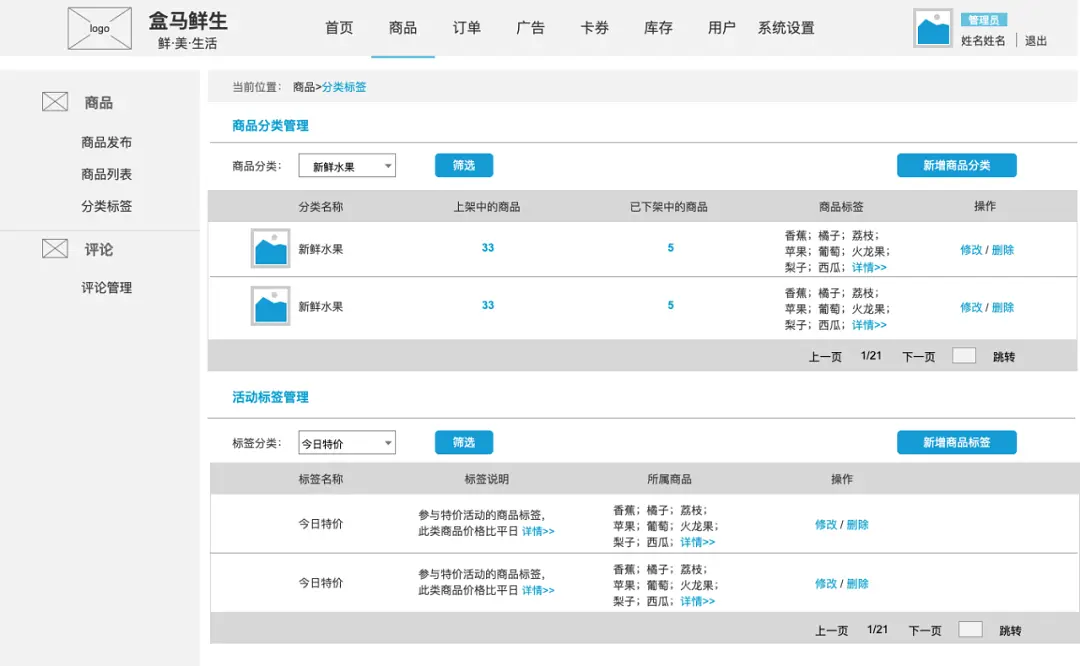Click the Hema logo icon at top left
Screen dimensions: 1080x666
(x=98, y=27)
